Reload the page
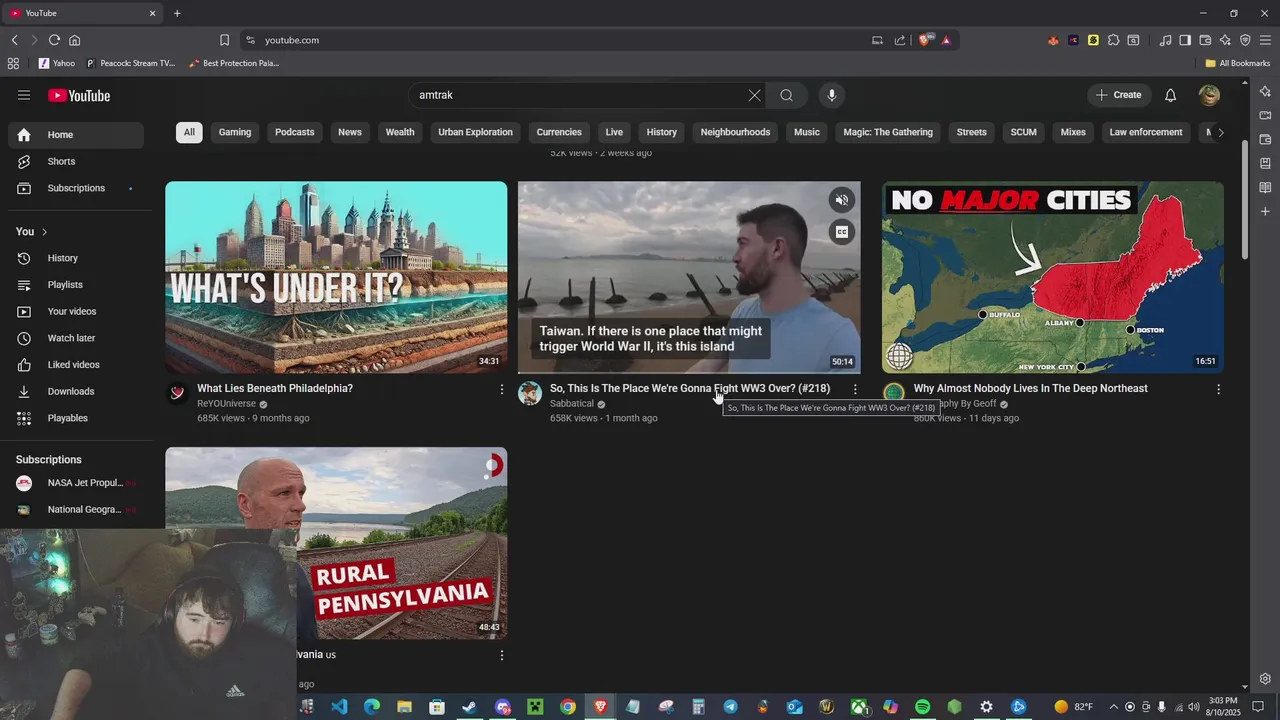 point(54,40)
